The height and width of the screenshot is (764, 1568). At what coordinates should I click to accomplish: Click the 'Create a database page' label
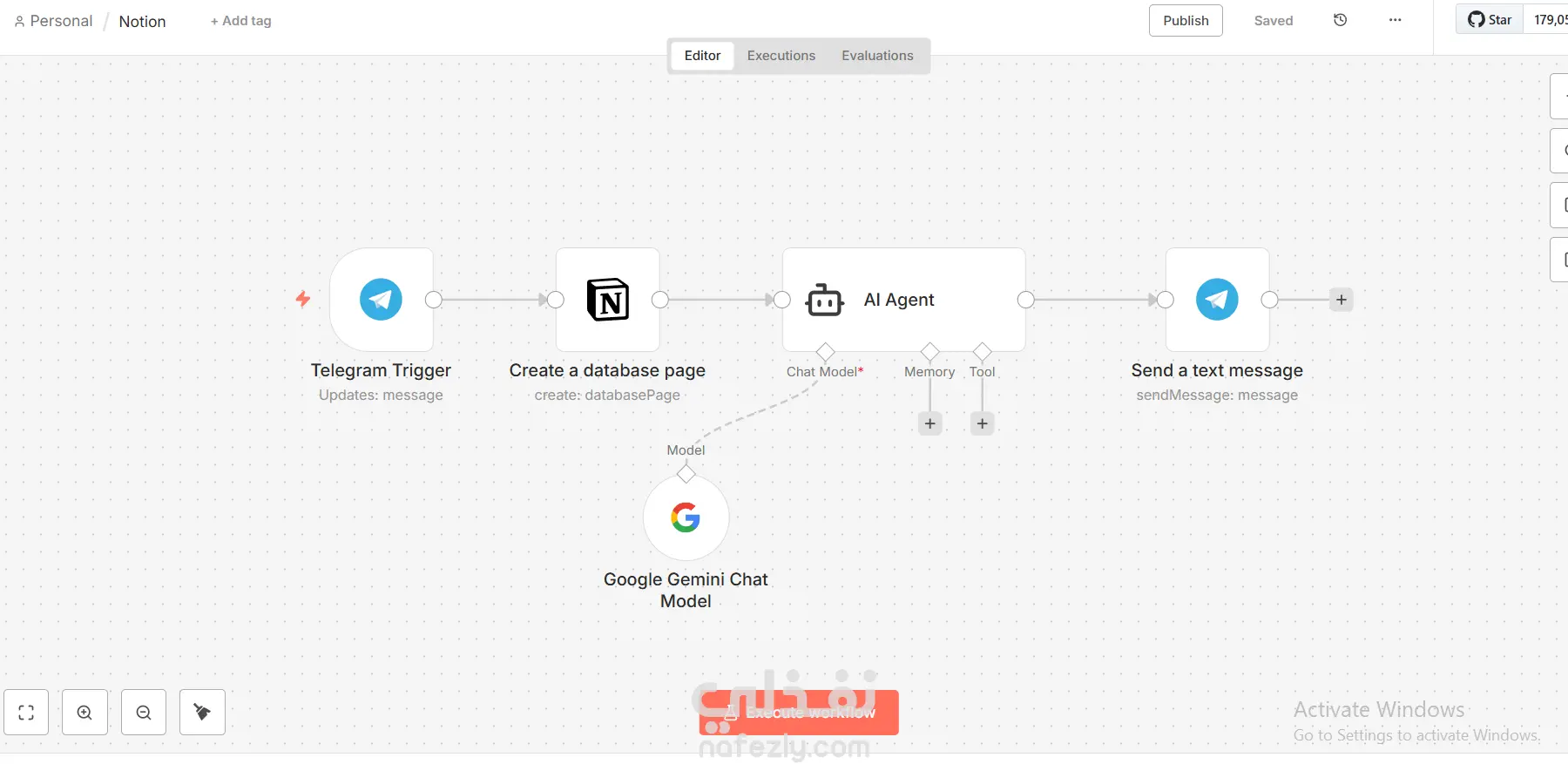(x=607, y=370)
